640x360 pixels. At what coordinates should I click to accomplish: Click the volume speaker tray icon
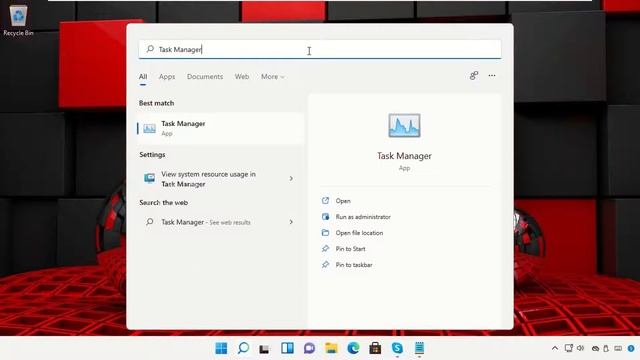pyautogui.click(x=580, y=348)
